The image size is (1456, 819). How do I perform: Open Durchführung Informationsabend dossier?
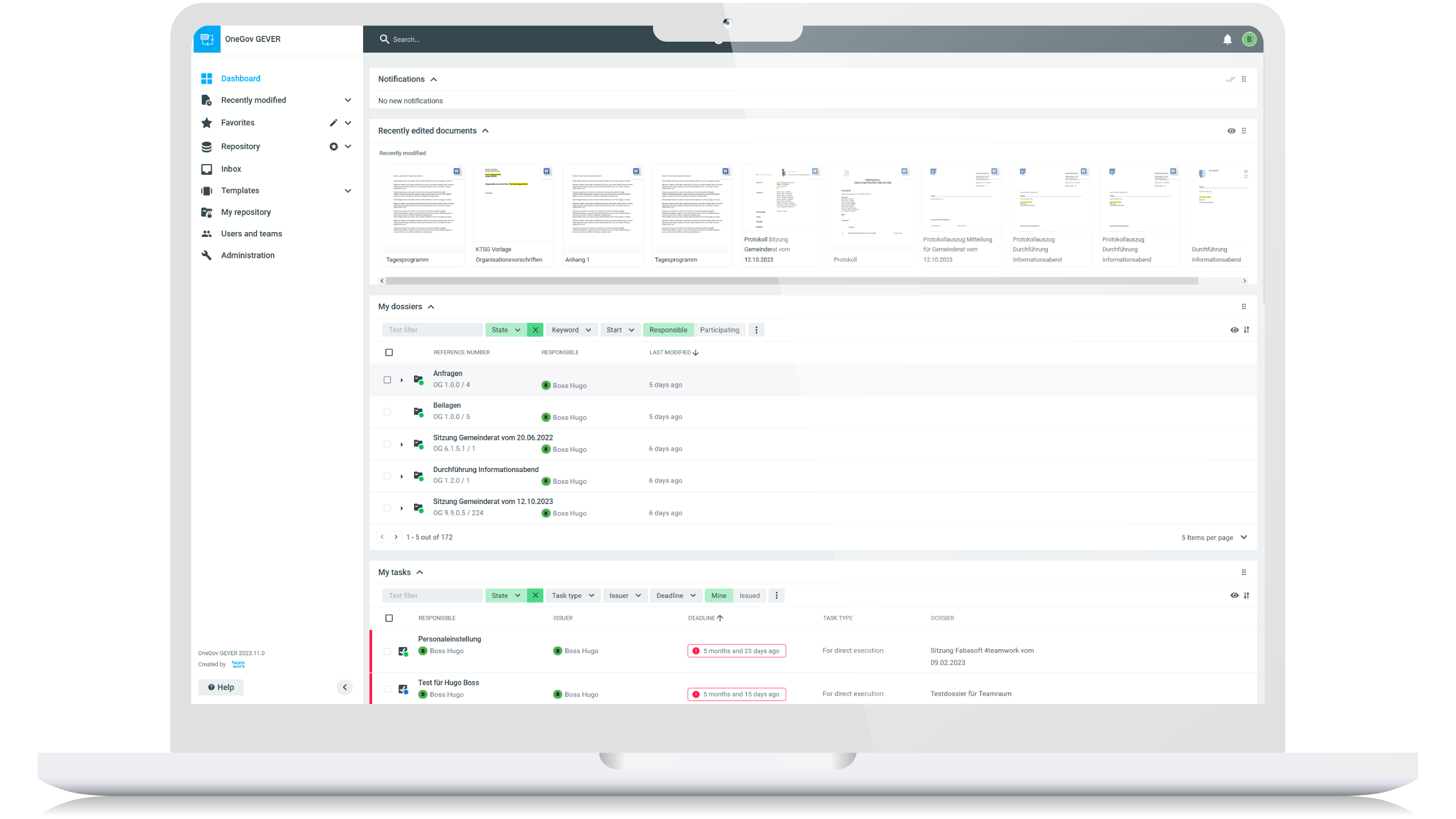pyautogui.click(x=485, y=470)
